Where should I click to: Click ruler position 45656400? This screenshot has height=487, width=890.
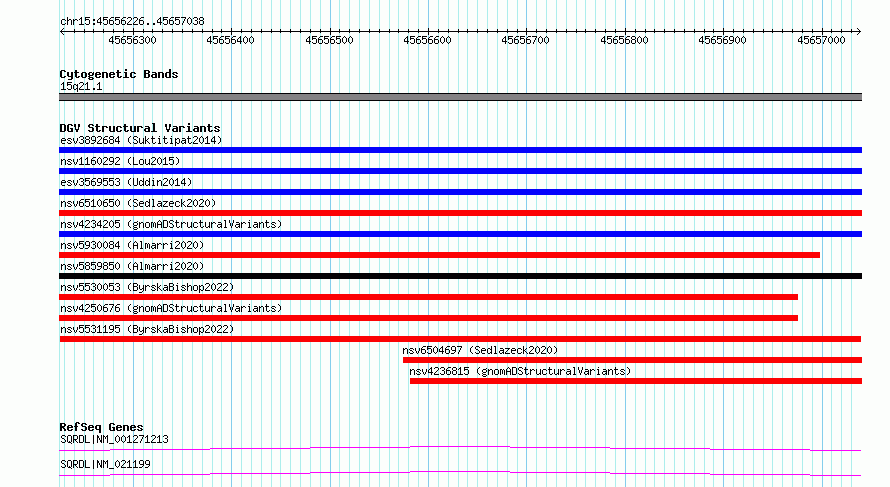pos(230,40)
